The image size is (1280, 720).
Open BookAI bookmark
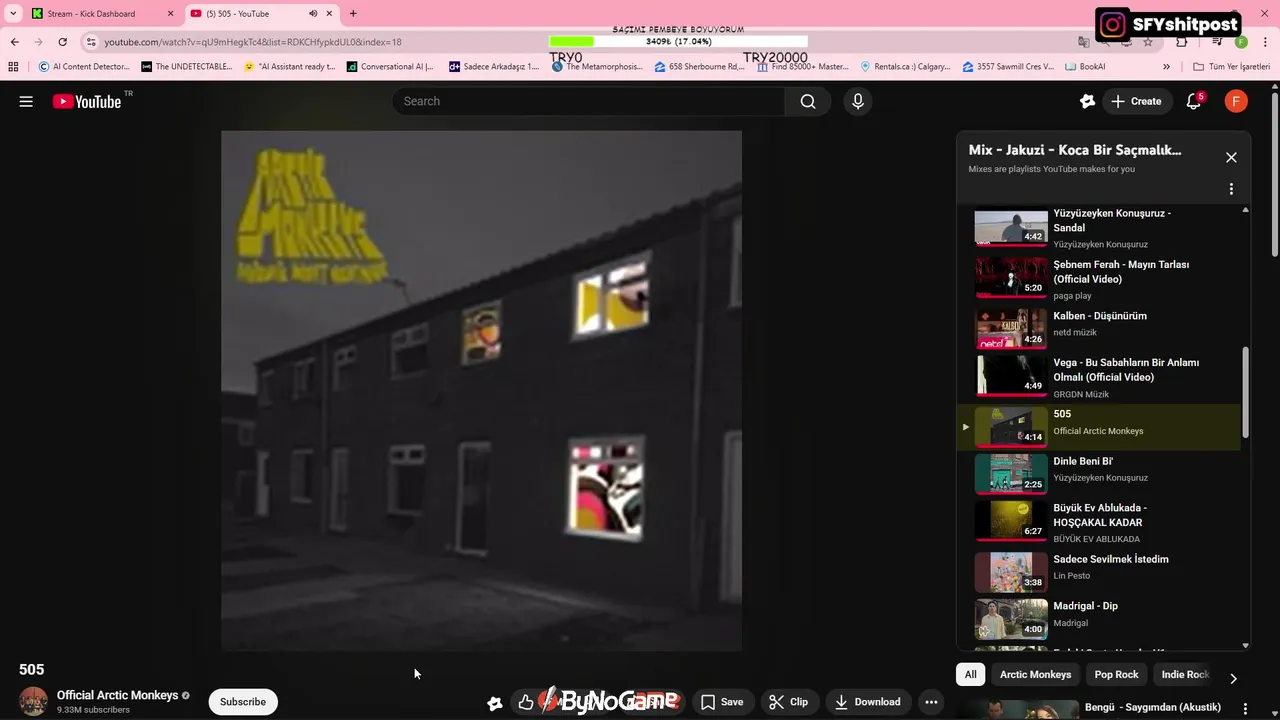(x=1085, y=67)
